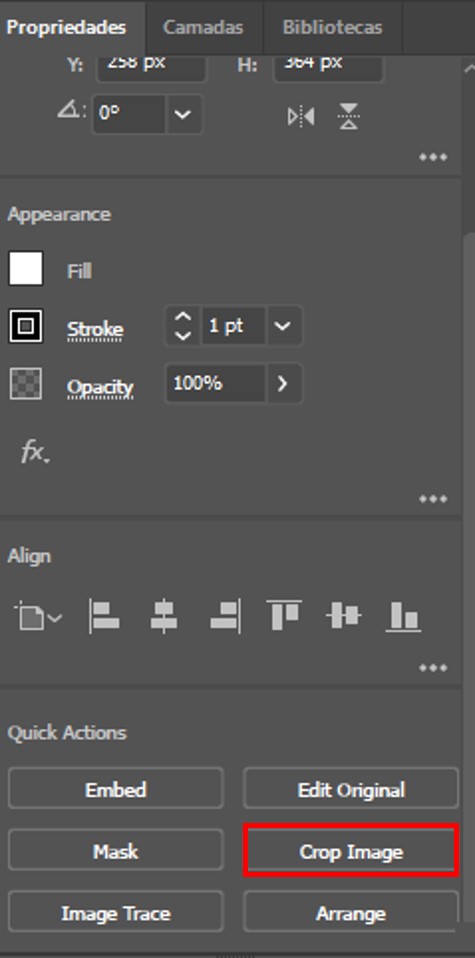The height and width of the screenshot is (958, 475).
Task: Expand the Opacity slider arrow
Action: 282,384
